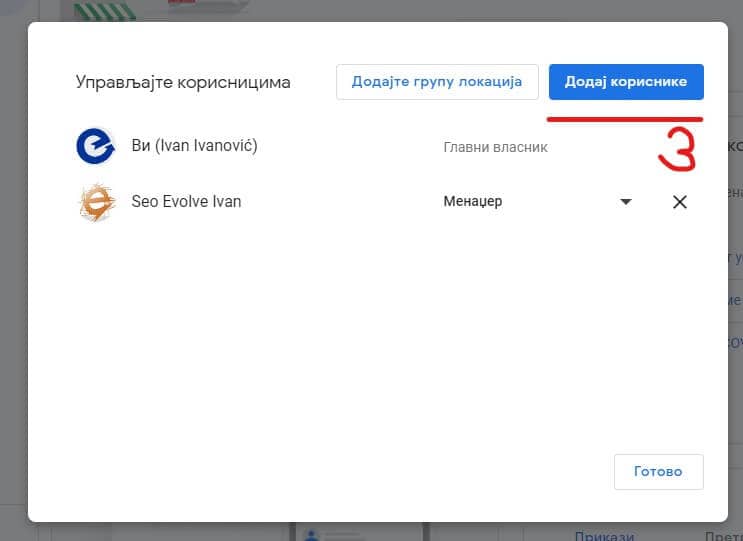Confirm with the Готово button
The width and height of the screenshot is (743, 541).
point(659,472)
